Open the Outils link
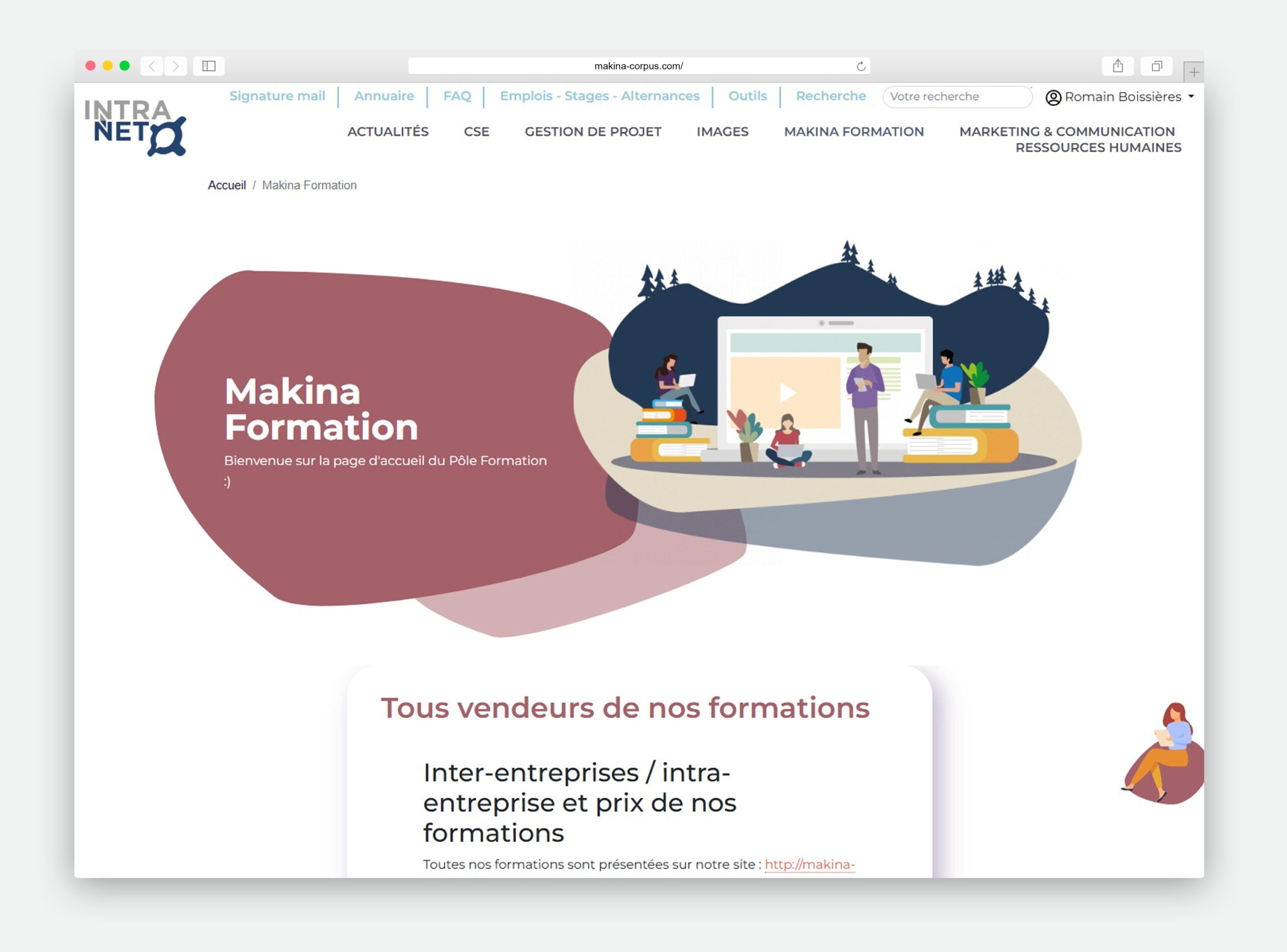 pos(748,96)
